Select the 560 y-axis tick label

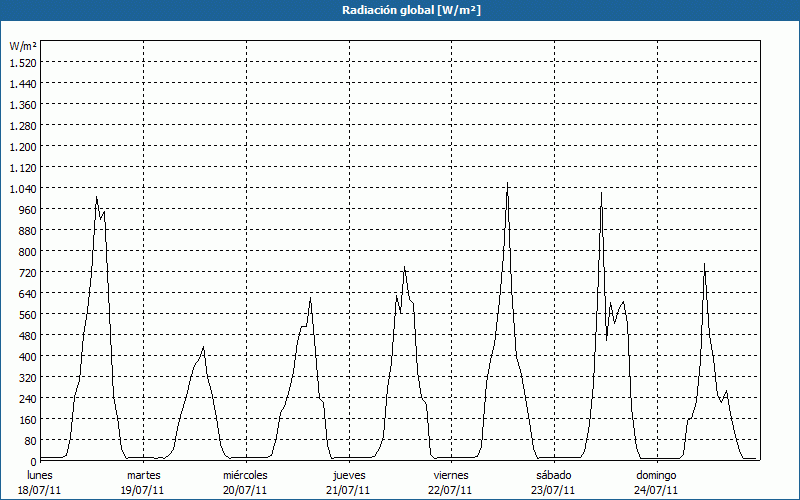[x=27, y=314]
